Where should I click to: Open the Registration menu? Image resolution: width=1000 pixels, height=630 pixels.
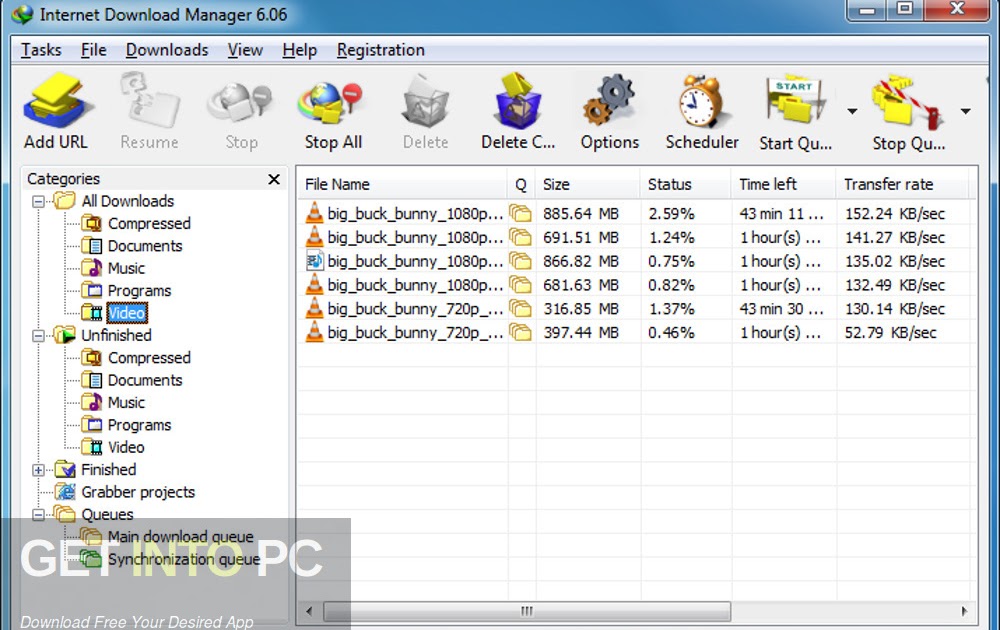[x=380, y=50]
